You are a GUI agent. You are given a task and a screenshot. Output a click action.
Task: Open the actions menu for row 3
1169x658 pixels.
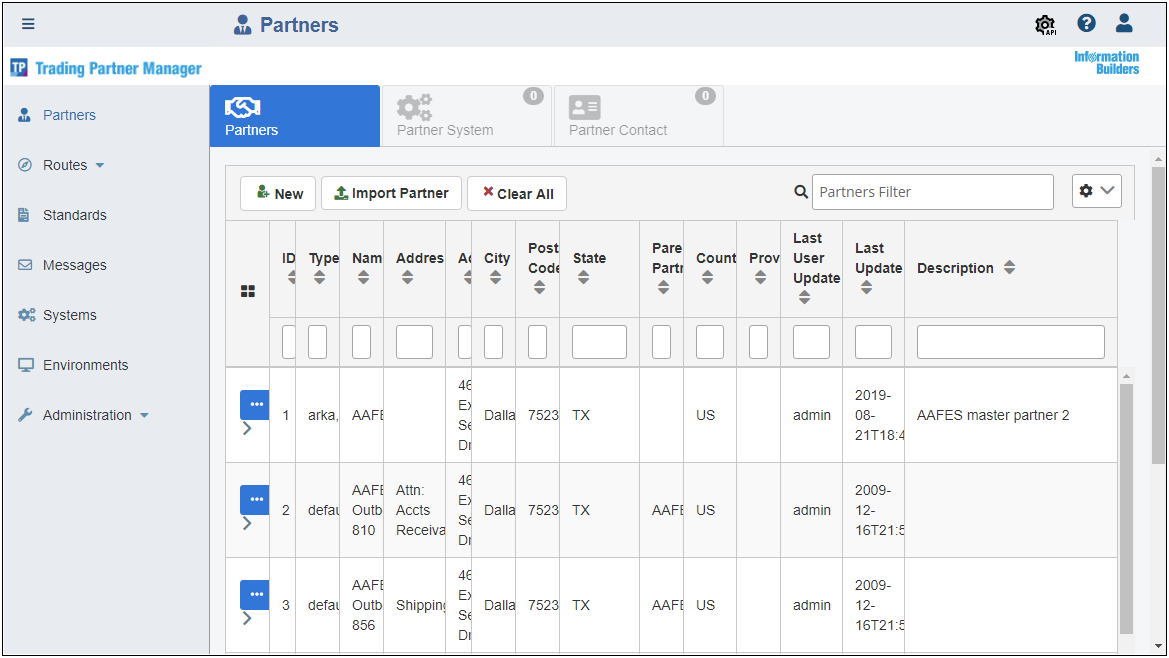[255, 595]
